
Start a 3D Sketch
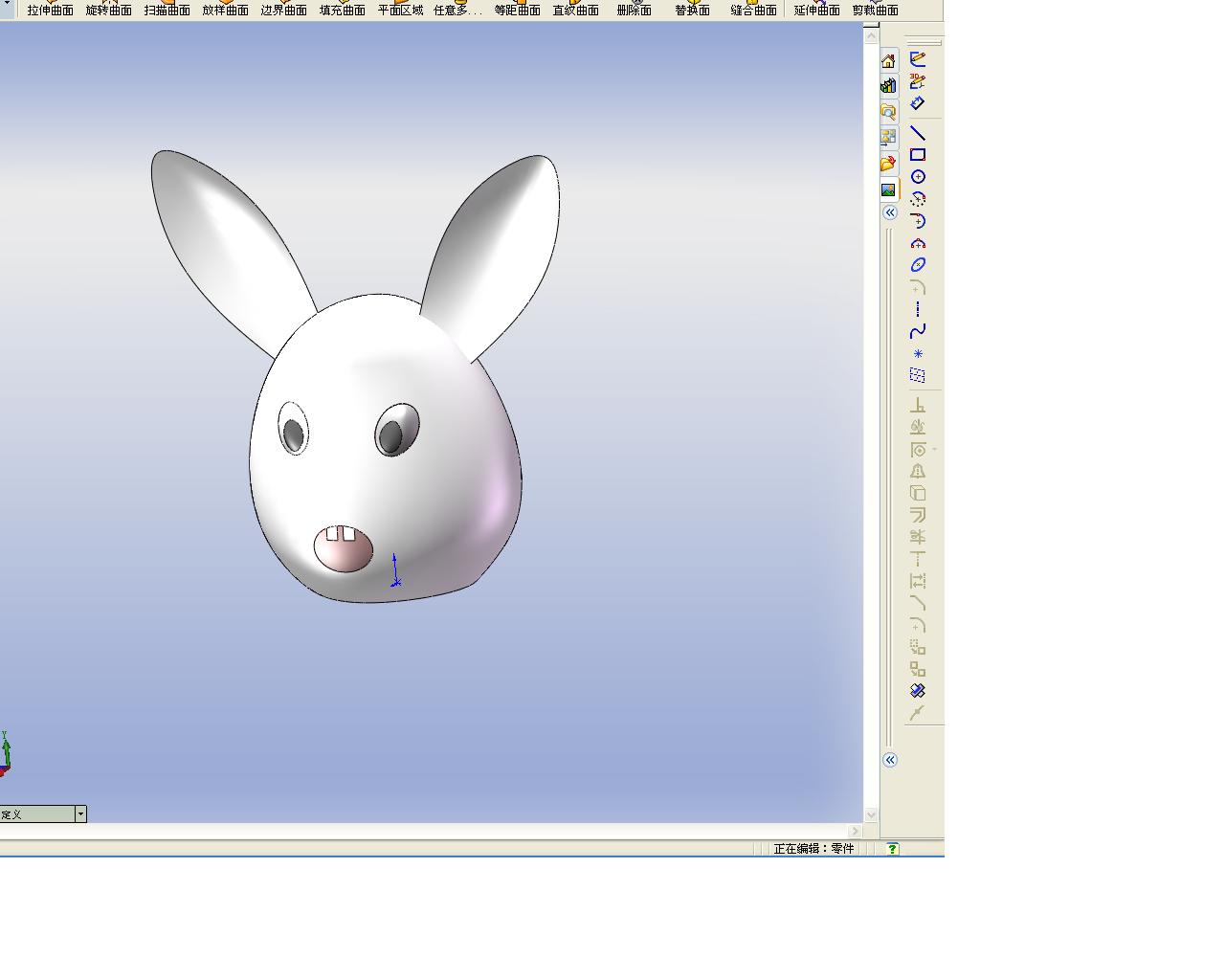pos(918,81)
